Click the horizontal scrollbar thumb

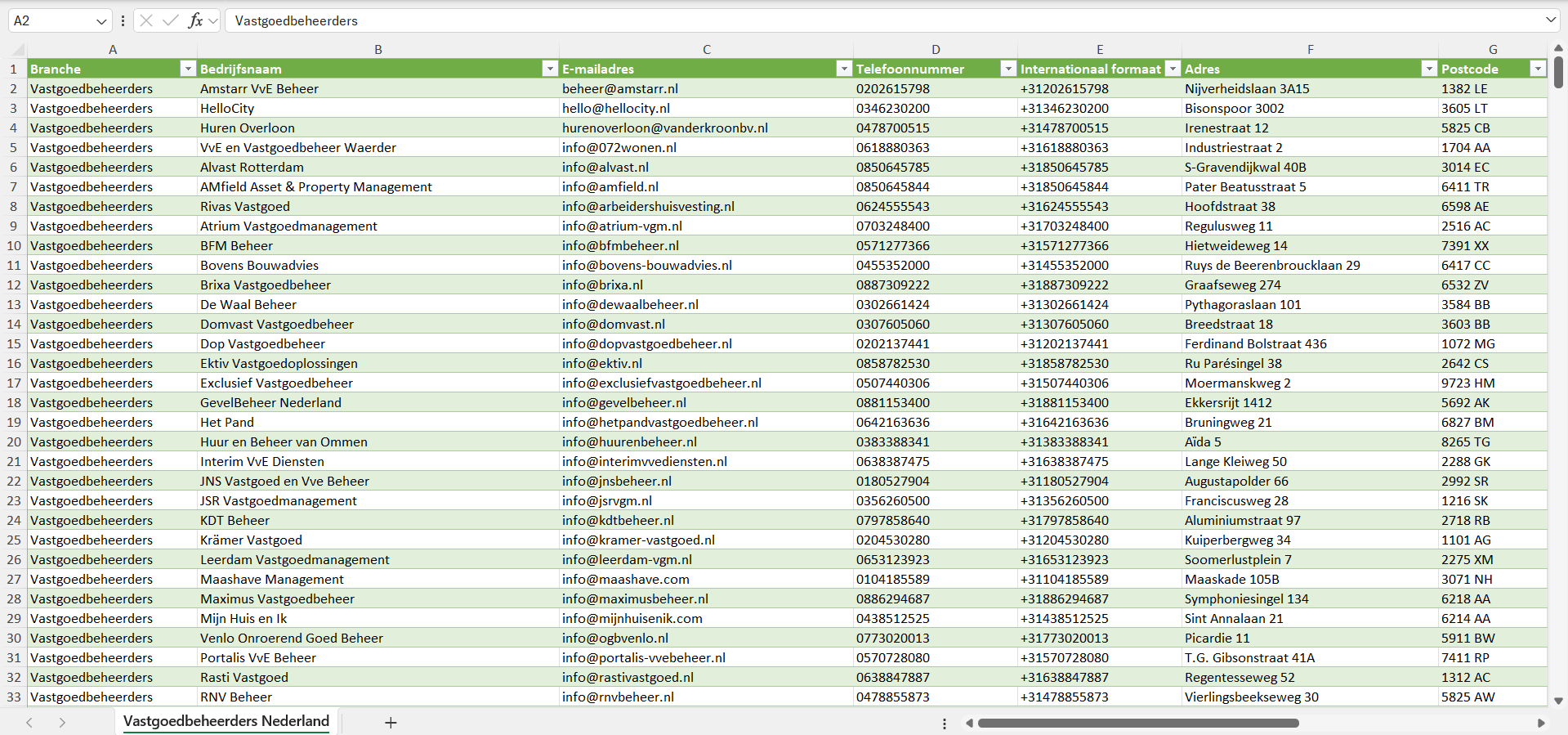point(1137,723)
